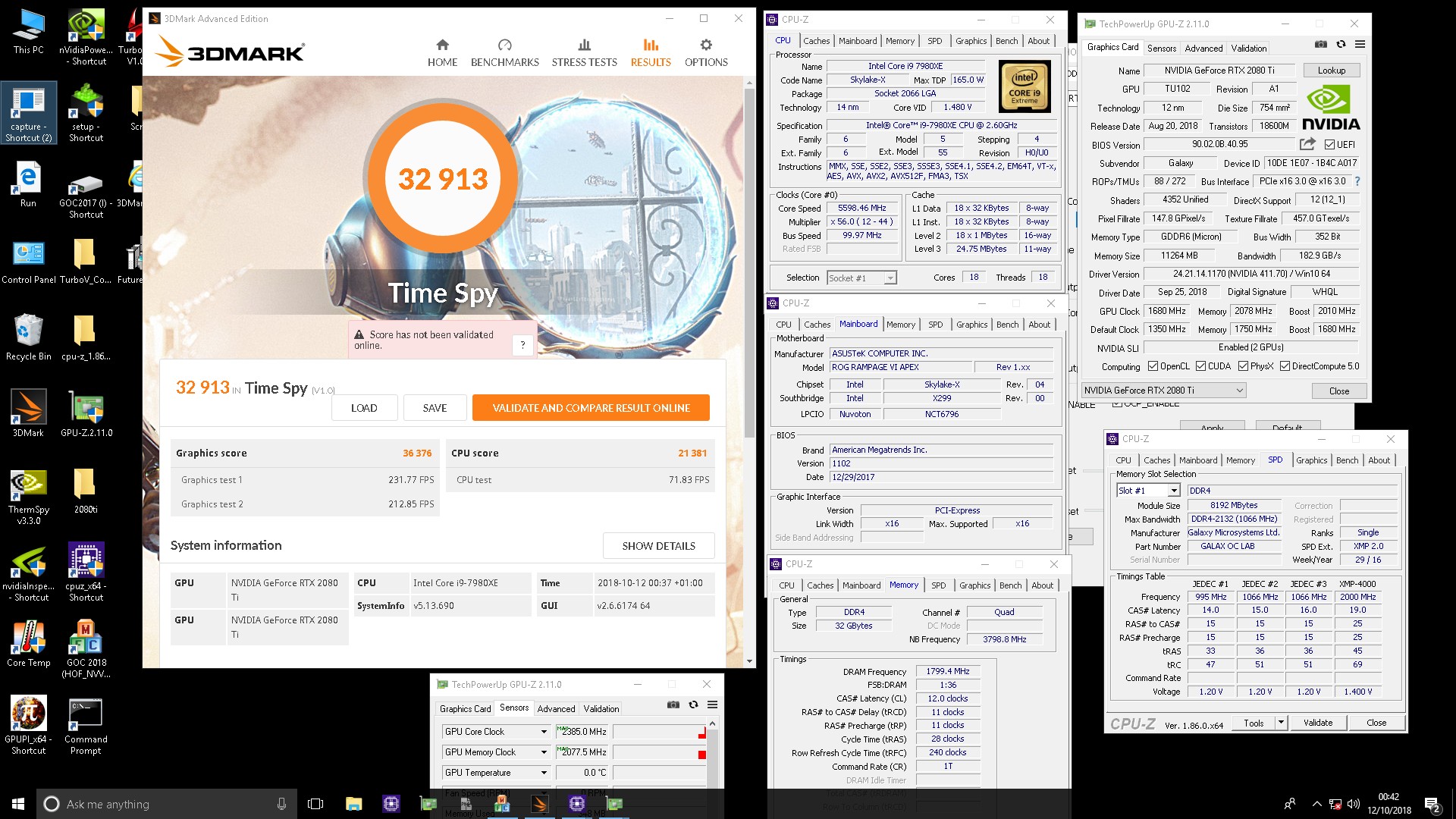Click the BIOS export arrow icon in GPU-Z
The width and height of the screenshot is (1456, 819).
coord(1307,144)
